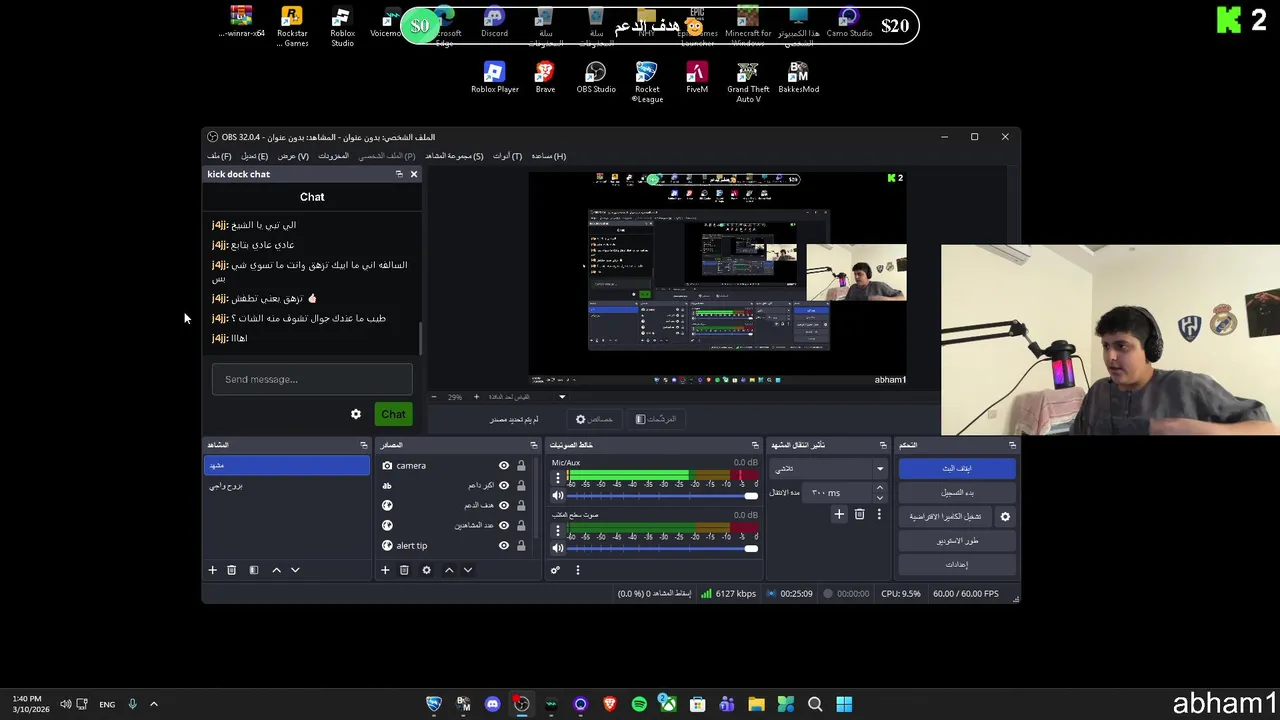This screenshot has height=720, width=1280.
Task: Open the مساعدة (H) menu
Action: click(548, 156)
